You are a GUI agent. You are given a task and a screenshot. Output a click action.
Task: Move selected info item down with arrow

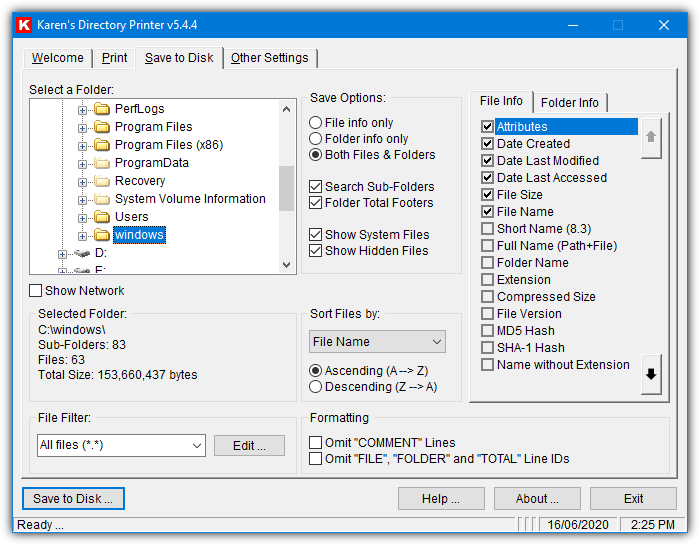pyautogui.click(x=651, y=374)
